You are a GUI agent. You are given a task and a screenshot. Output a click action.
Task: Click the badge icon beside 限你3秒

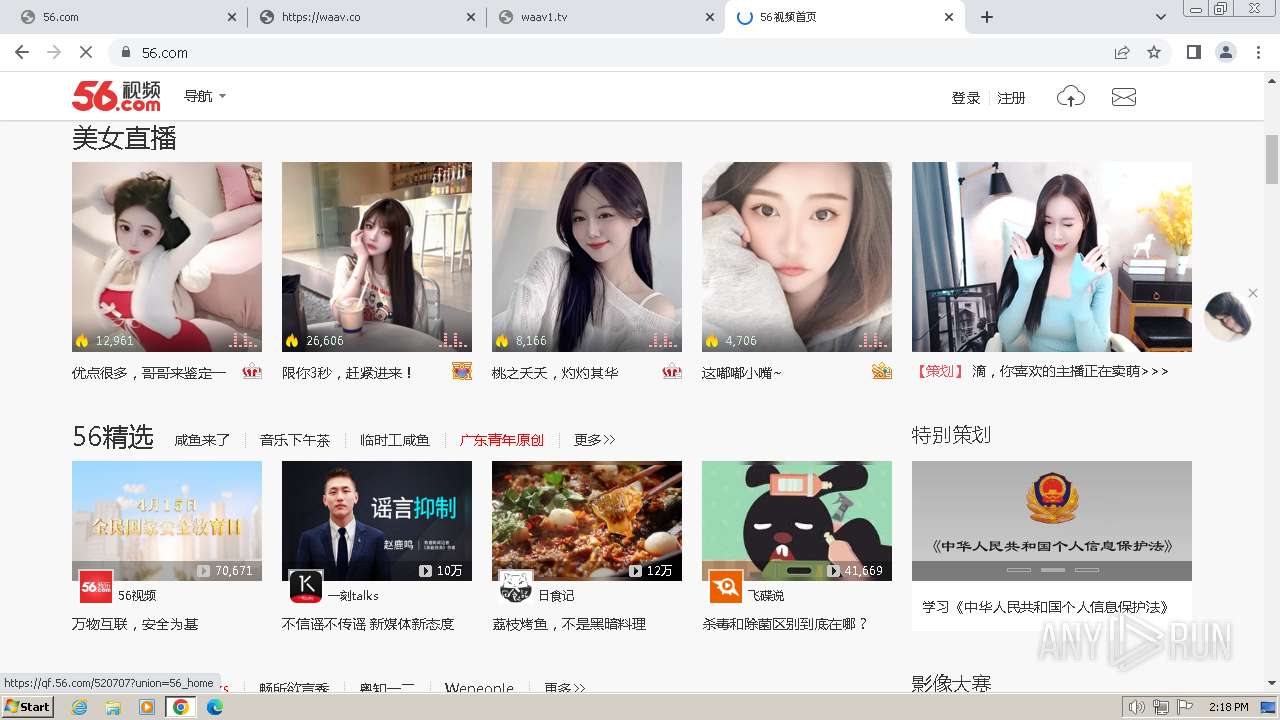click(x=461, y=371)
